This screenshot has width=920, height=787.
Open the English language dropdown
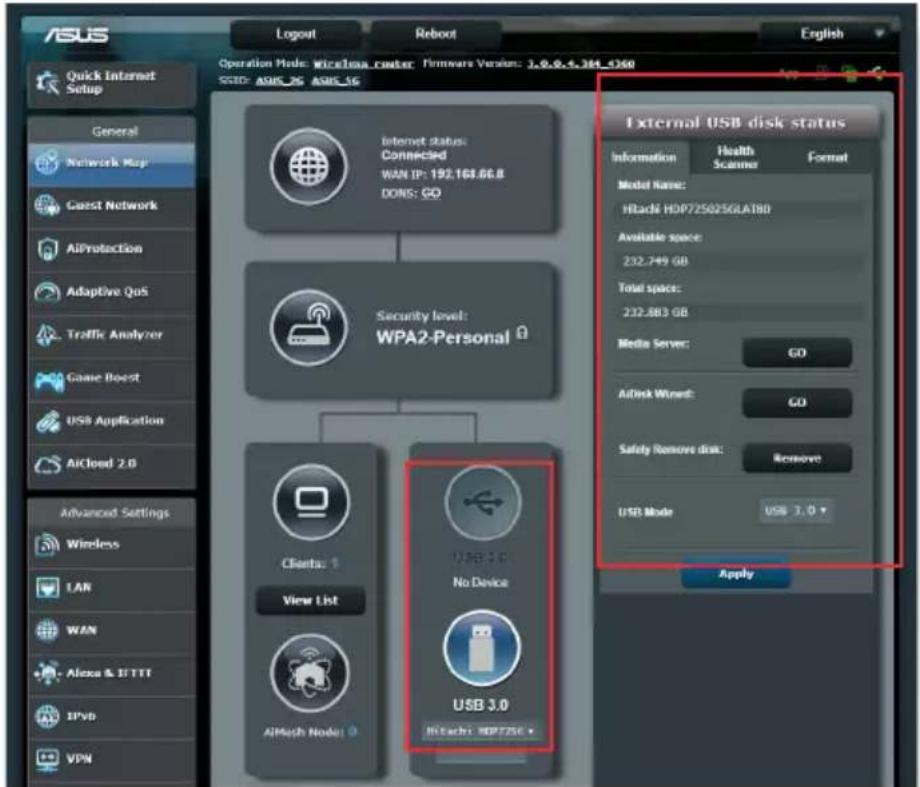[x=829, y=33]
